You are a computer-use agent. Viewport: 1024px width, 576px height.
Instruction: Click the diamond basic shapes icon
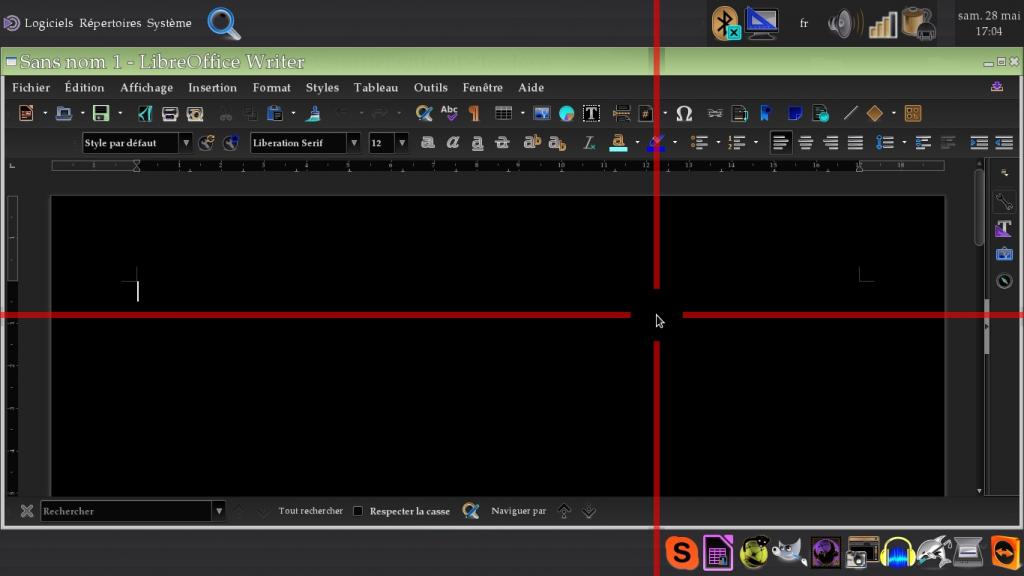[x=874, y=114]
